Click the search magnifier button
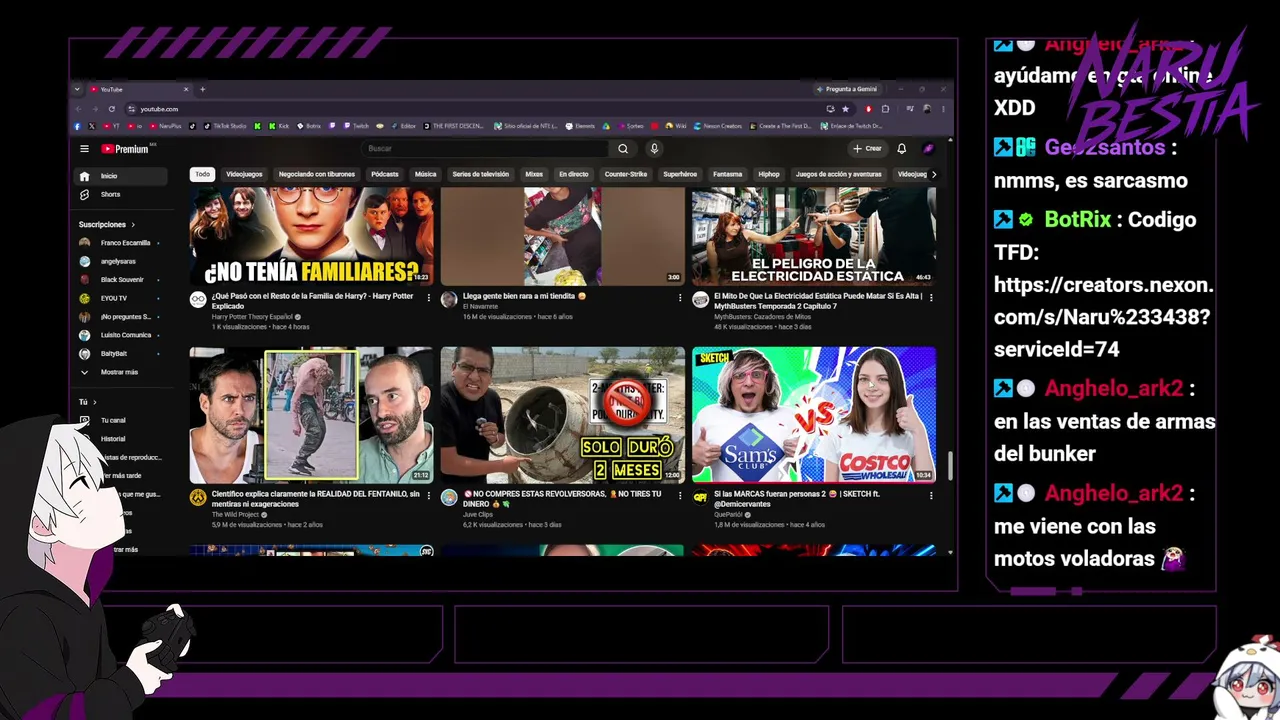Viewport: 1280px width, 720px height. (623, 149)
